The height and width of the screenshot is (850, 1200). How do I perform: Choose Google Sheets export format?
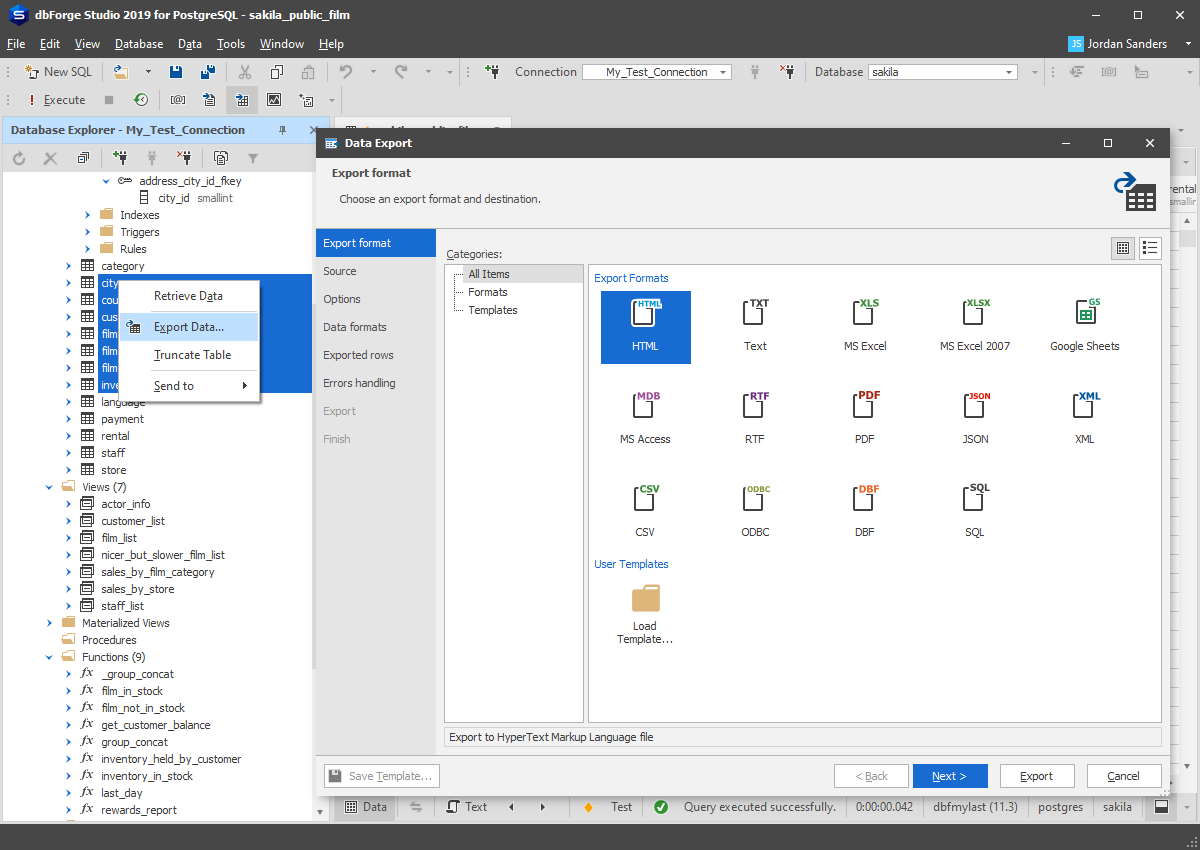1085,327
